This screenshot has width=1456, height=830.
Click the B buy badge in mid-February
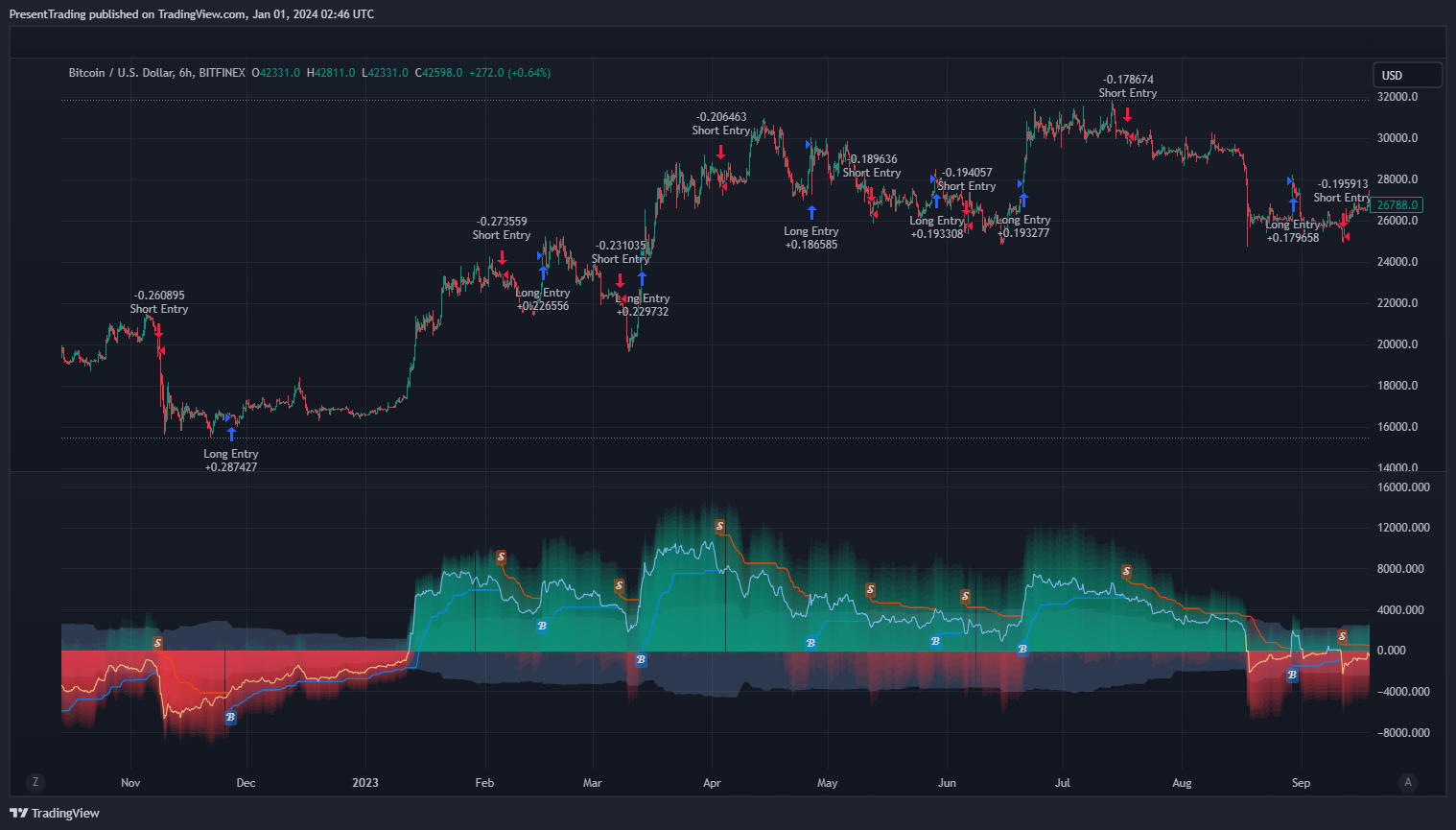click(542, 626)
